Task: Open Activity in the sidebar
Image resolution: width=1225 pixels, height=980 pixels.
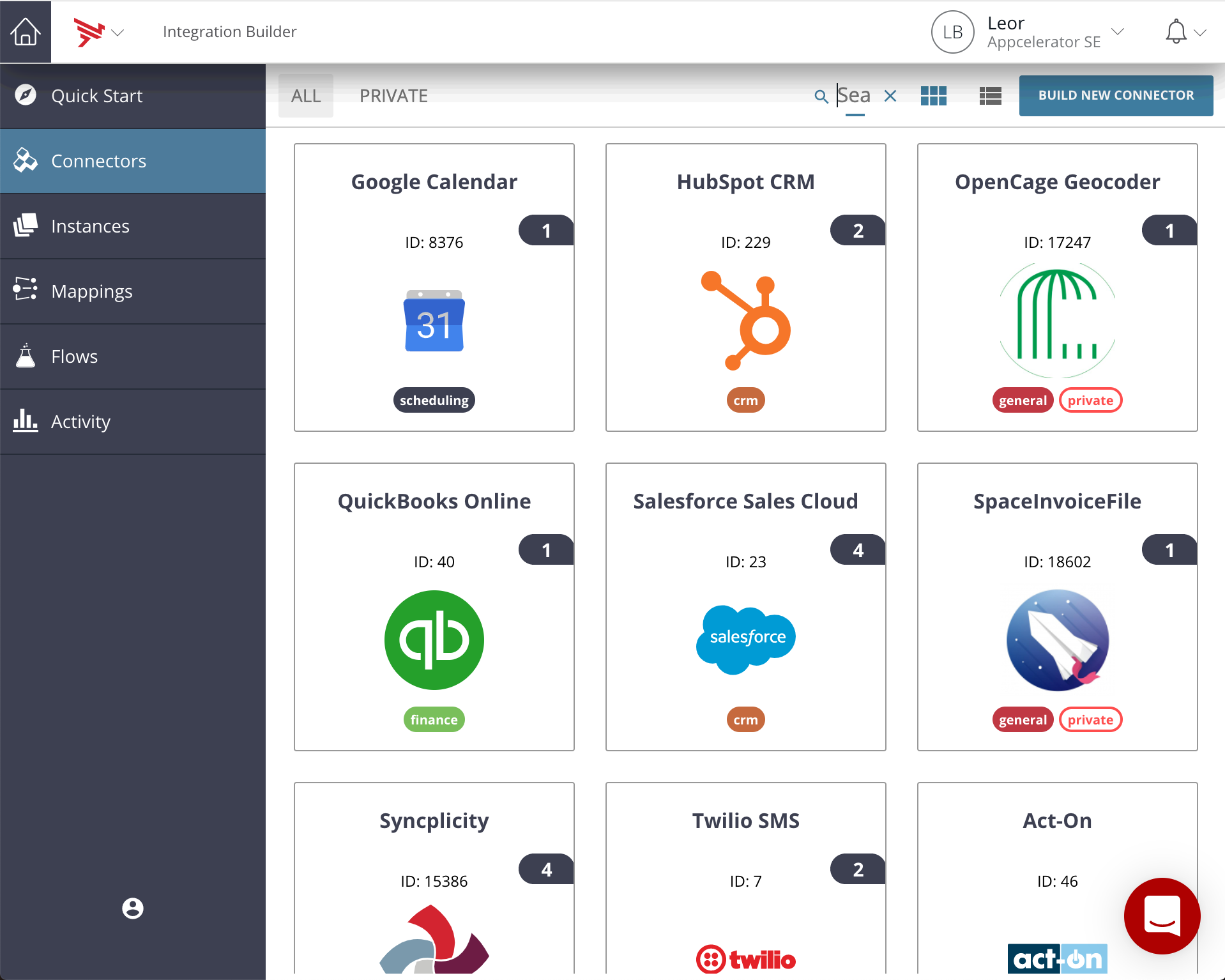Action: tap(133, 422)
